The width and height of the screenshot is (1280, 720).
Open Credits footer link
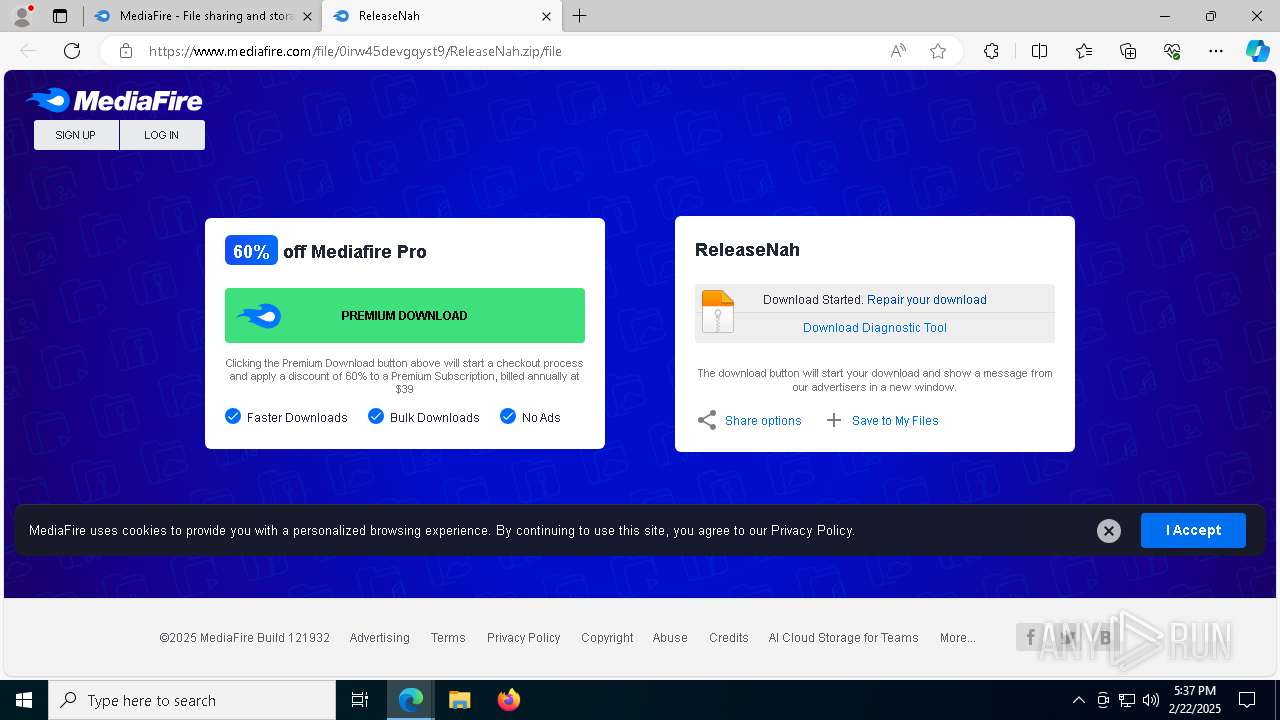(729, 638)
